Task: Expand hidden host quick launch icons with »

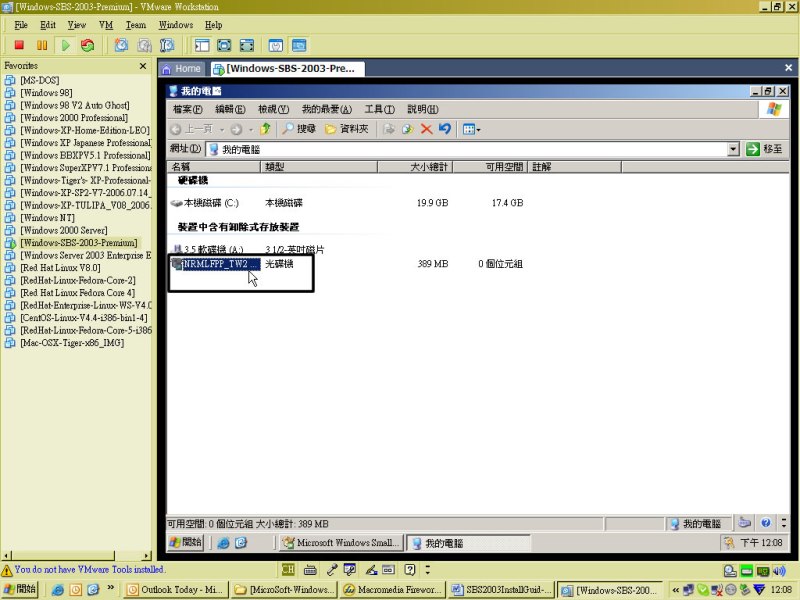Action: pyautogui.click(x=110, y=589)
